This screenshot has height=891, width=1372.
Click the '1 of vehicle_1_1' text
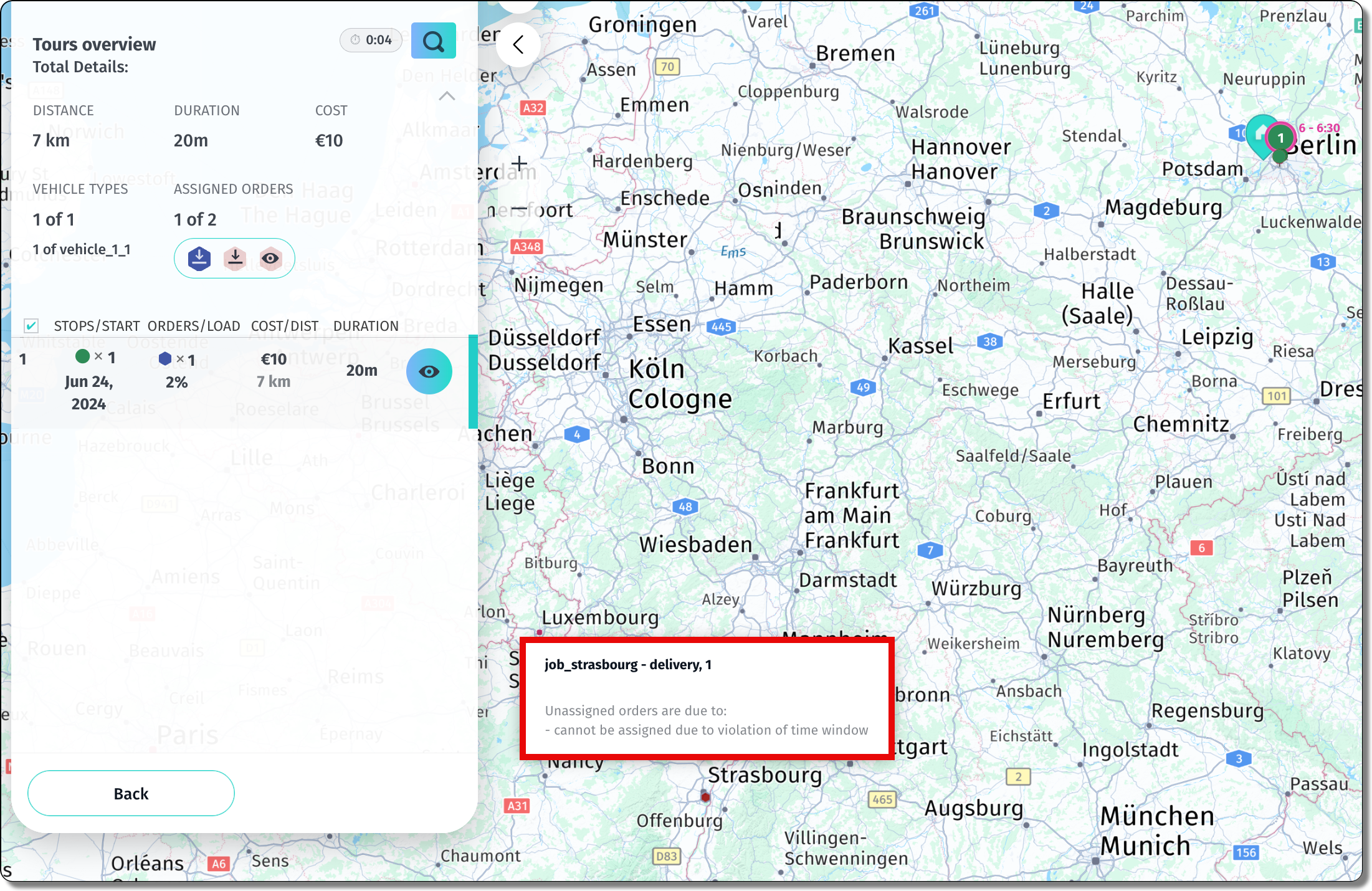[x=82, y=249]
